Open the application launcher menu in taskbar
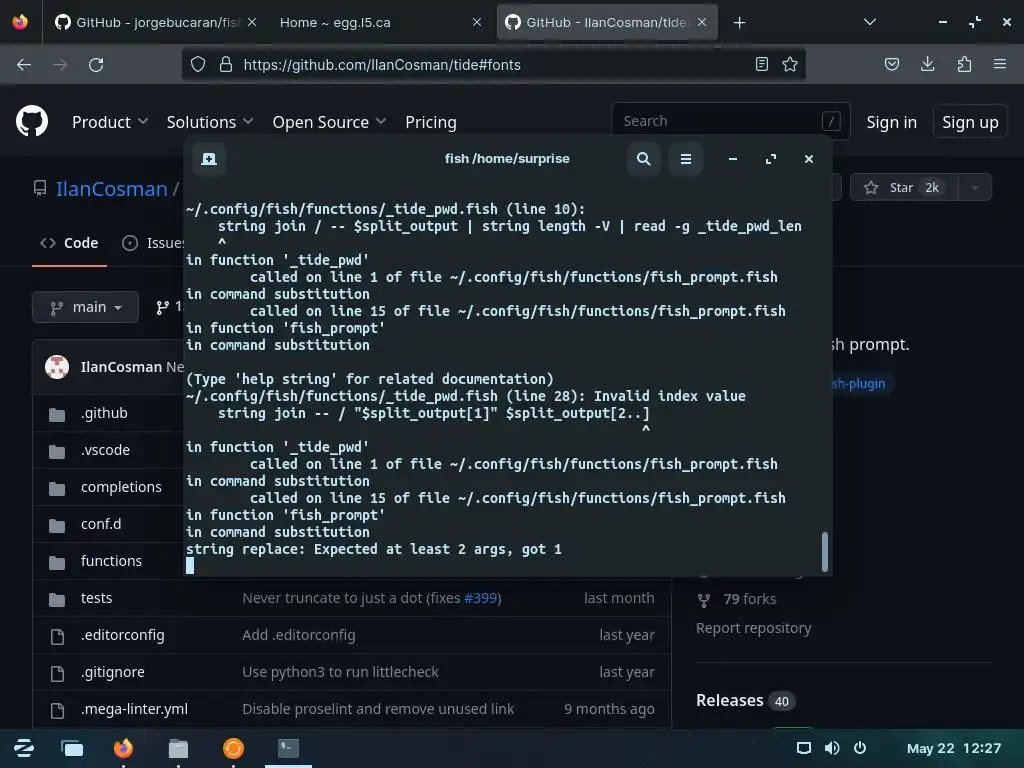 (x=24, y=748)
